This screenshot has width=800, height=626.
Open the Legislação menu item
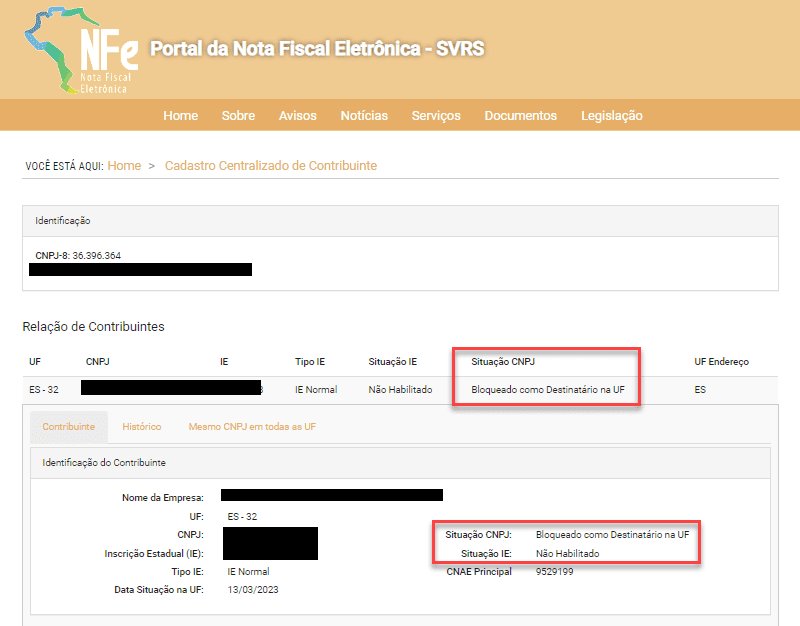612,116
